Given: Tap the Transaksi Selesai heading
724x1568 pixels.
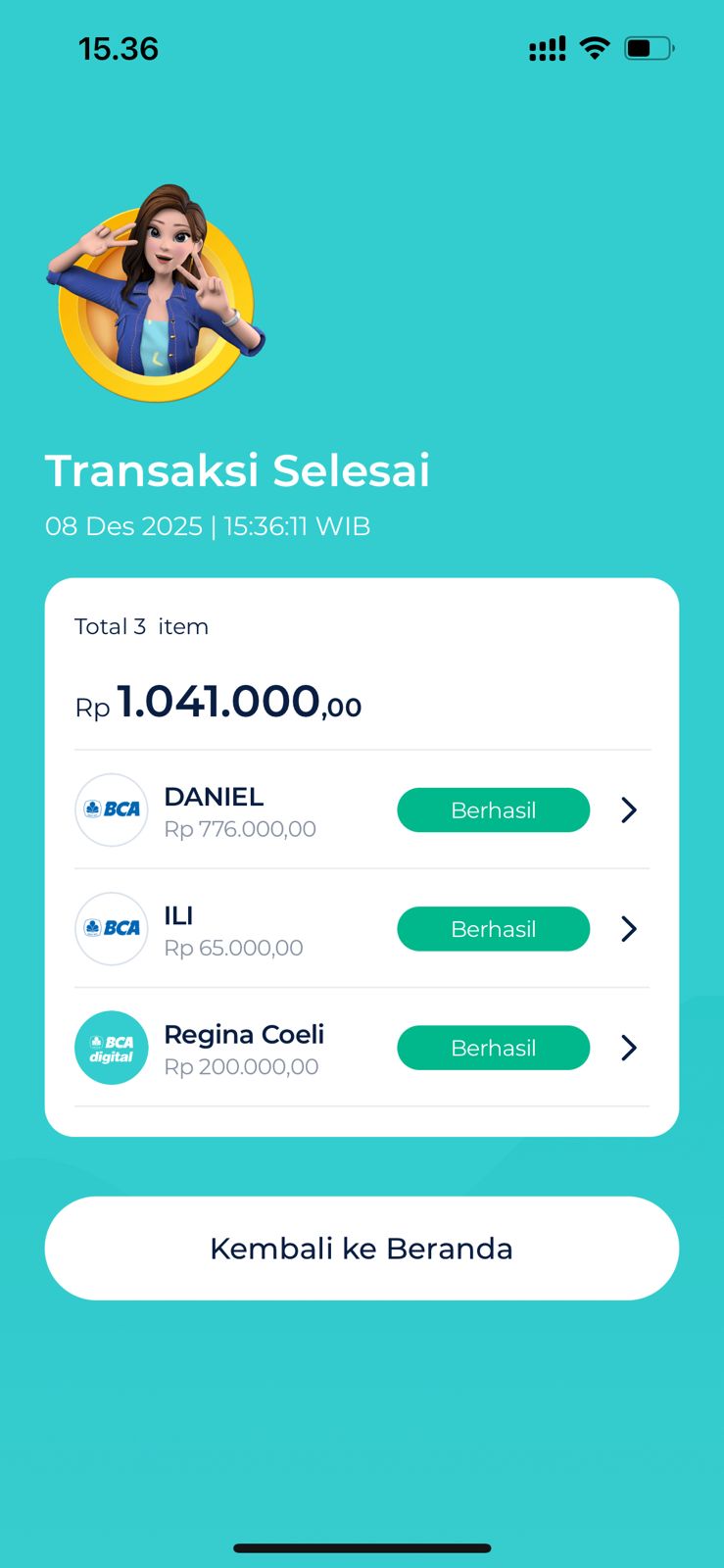Looking at the screenshot, I should [x=237, y=470].
